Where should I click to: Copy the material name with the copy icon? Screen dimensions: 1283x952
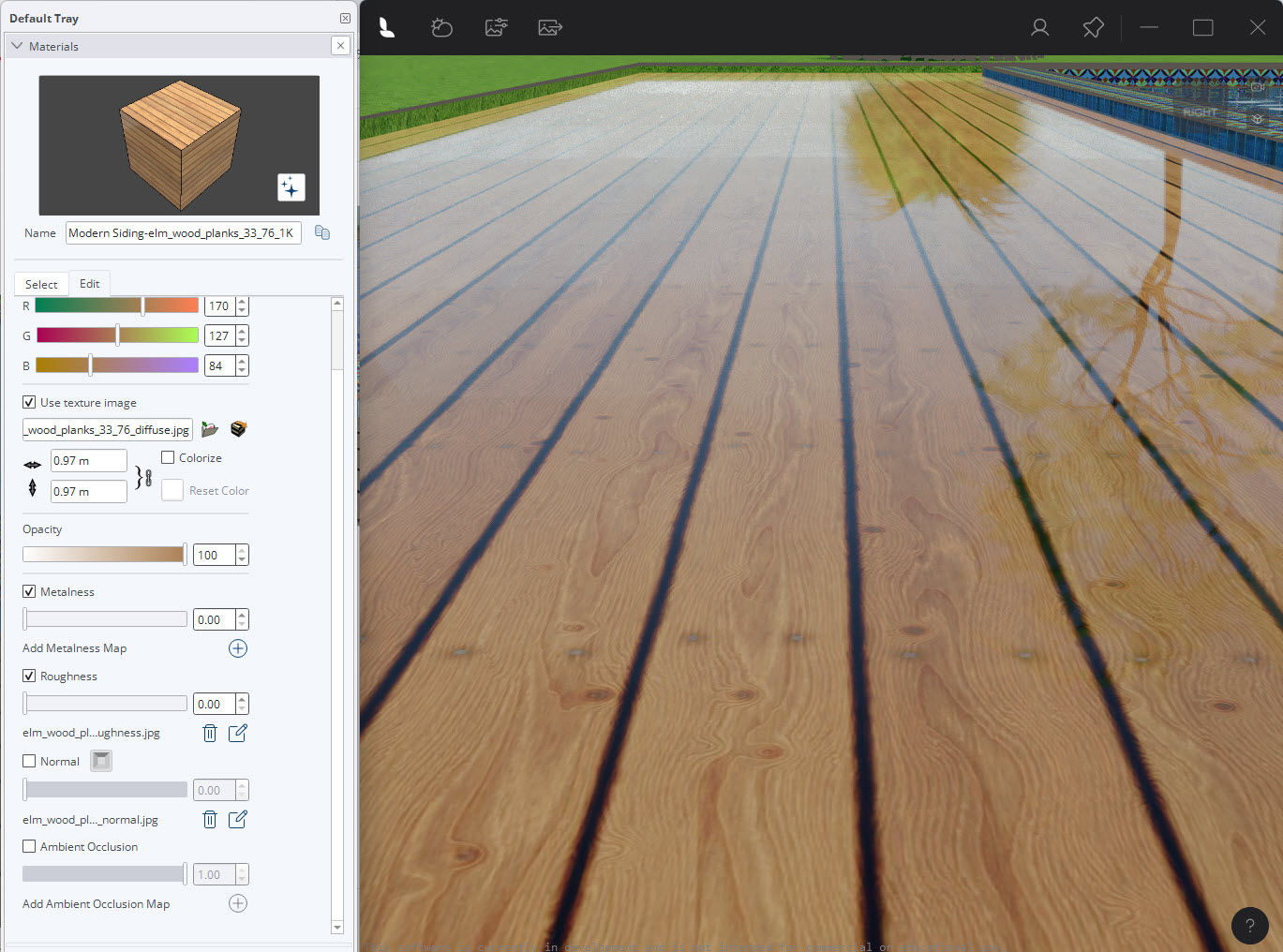(x=321, y=231)
